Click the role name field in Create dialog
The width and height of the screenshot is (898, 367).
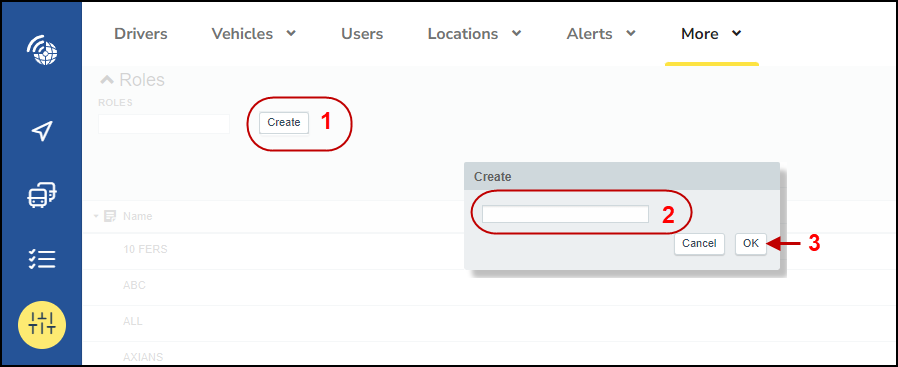click(565, 214)
